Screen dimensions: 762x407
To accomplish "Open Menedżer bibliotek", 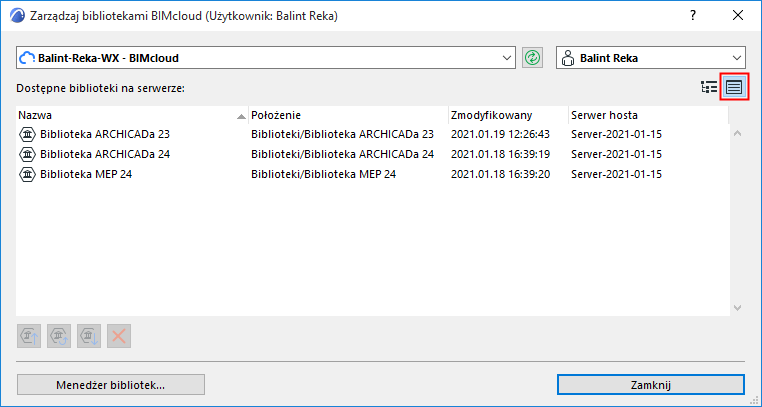I will pos(111,385).
